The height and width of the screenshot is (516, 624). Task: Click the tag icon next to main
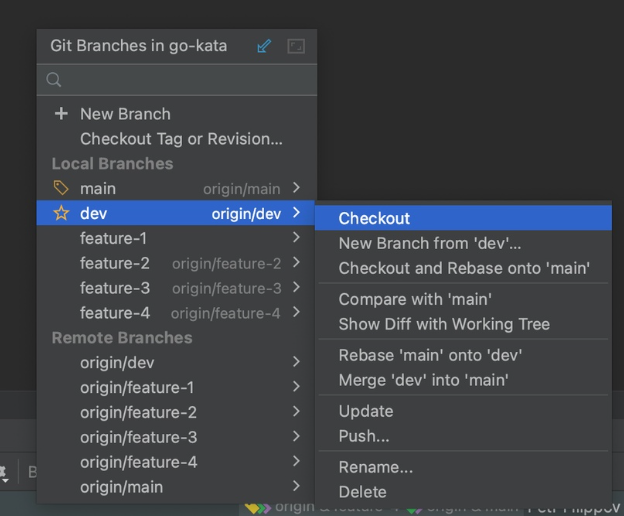[61, 188]
